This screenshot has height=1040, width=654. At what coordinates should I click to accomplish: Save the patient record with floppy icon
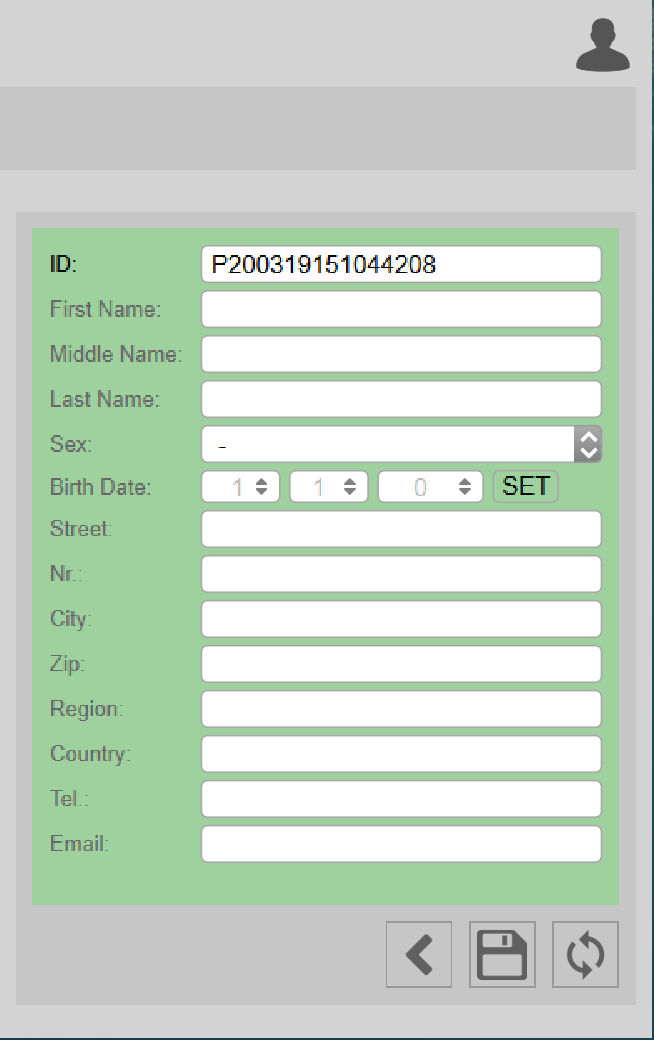pyautogui.click(x=502, y=954)
